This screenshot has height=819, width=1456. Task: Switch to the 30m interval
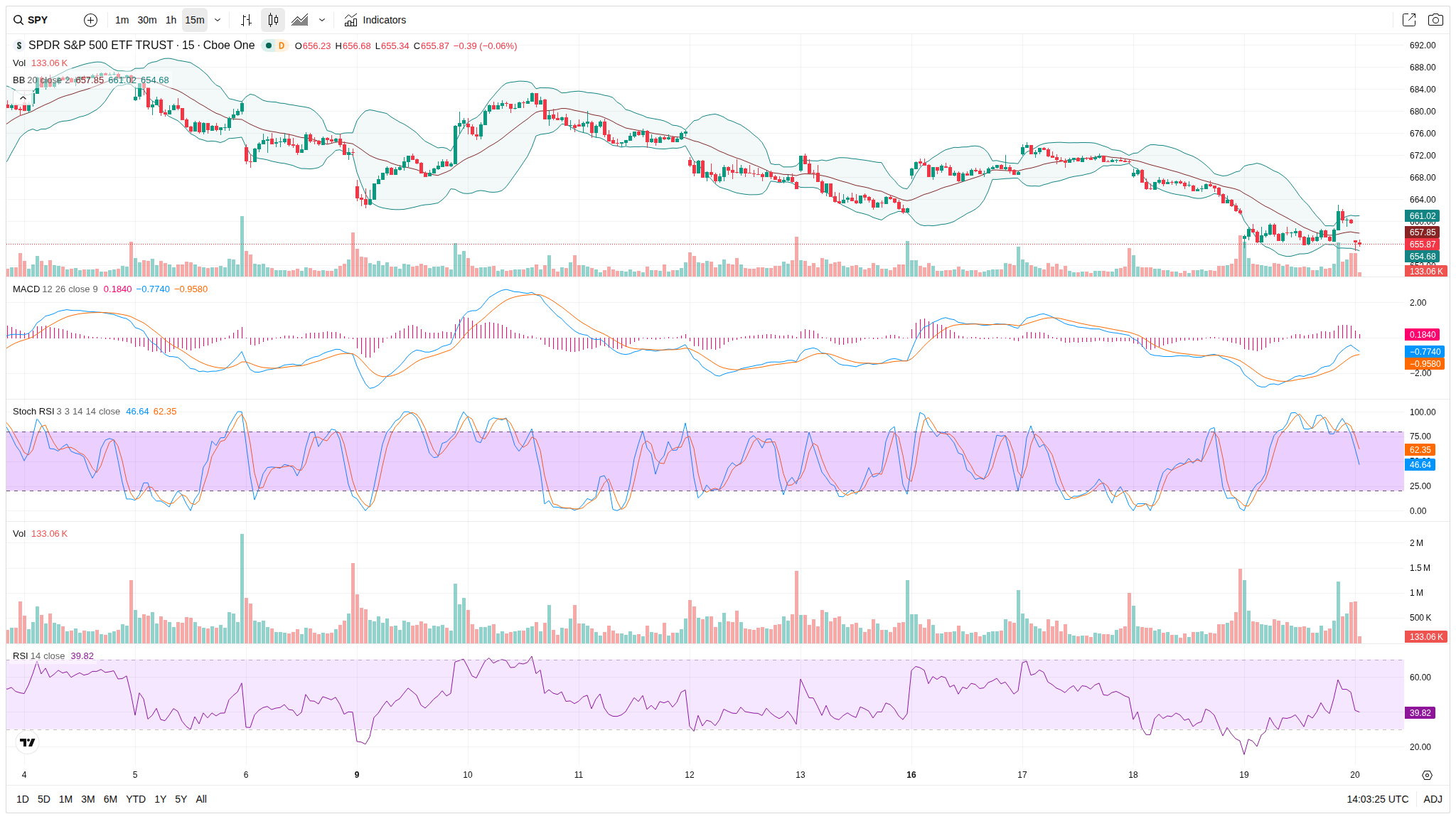147,20
